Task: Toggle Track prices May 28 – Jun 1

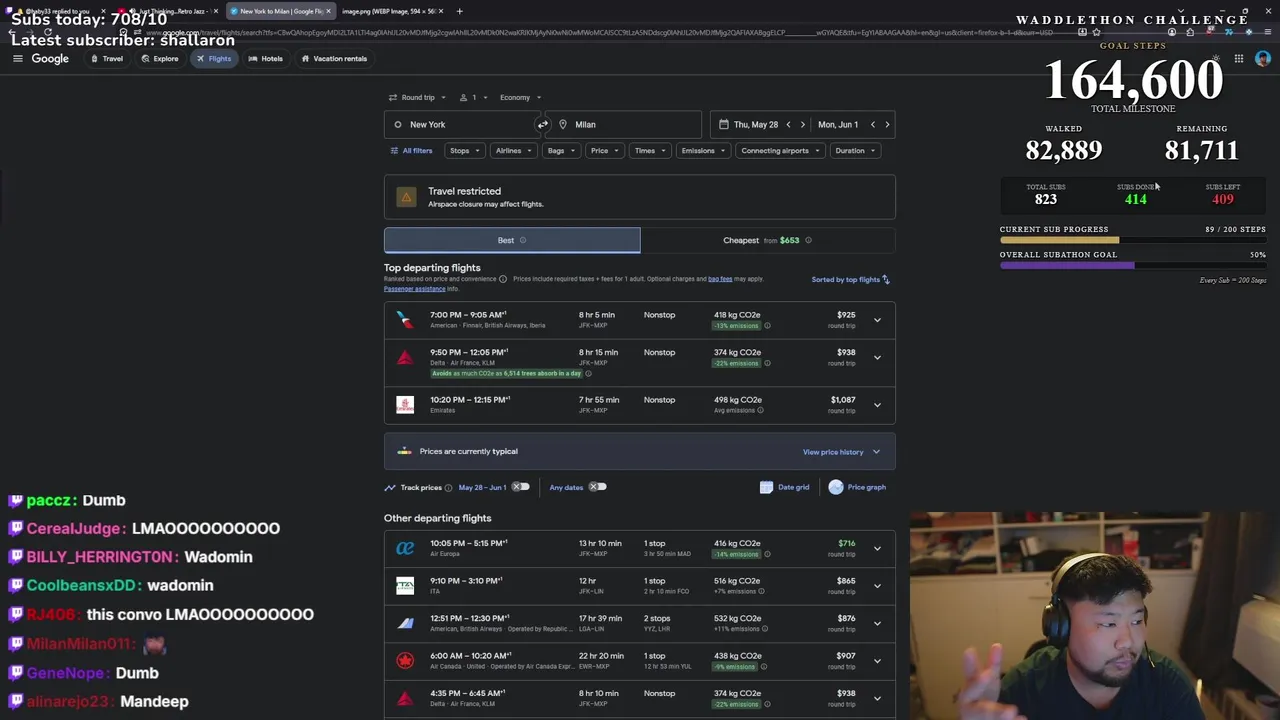Action: pos(521,487)
